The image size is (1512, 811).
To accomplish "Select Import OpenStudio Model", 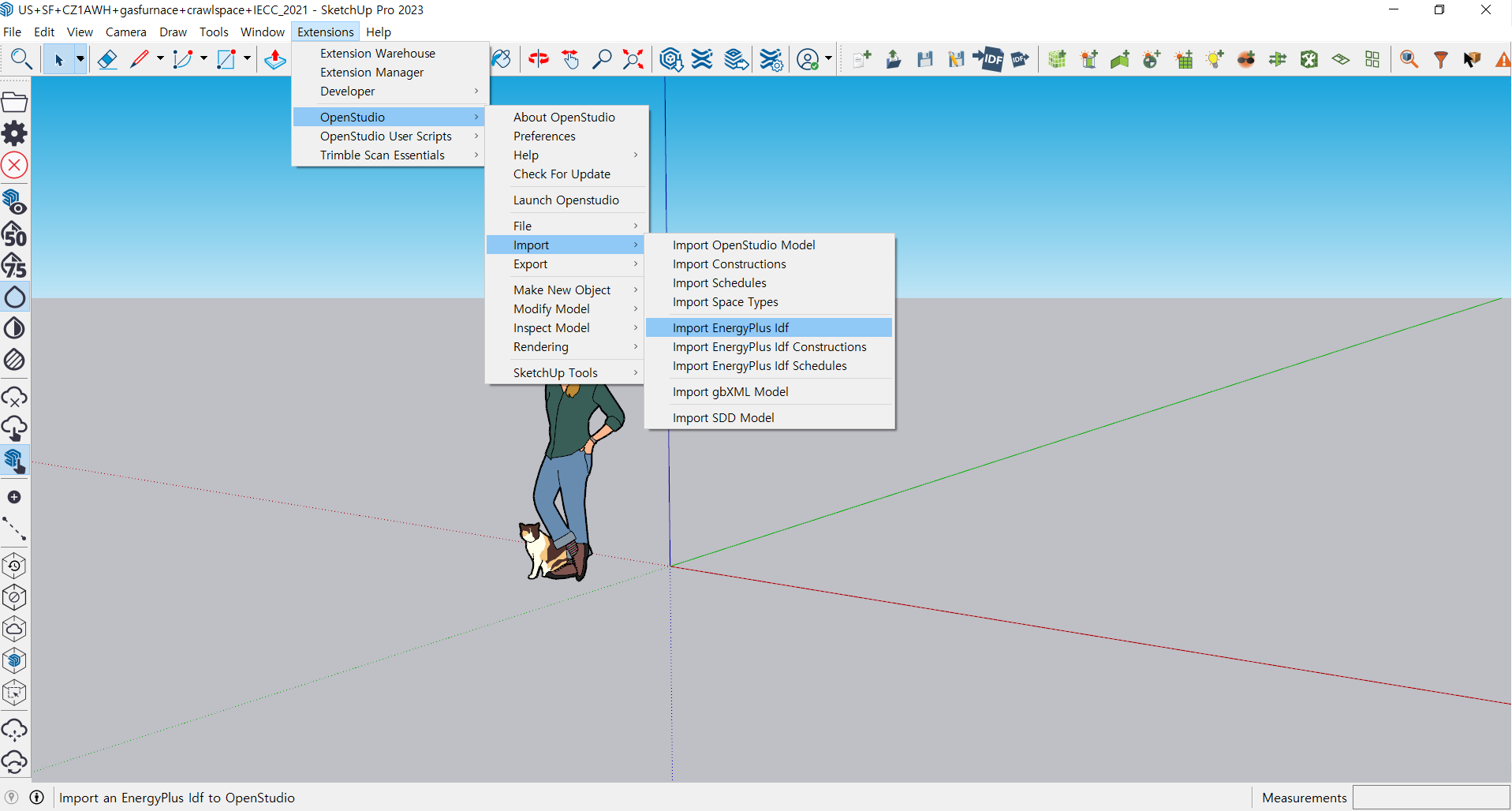I will [769, 245].
